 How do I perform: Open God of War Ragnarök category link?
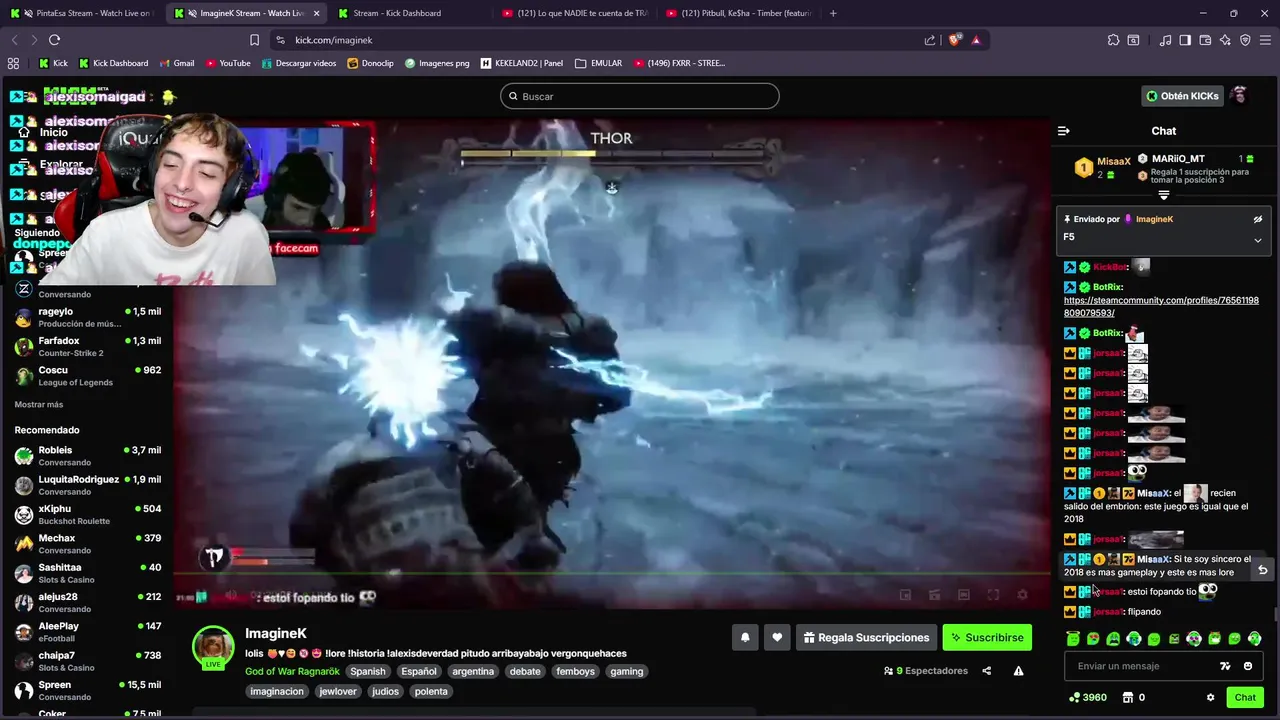[292, 671]
